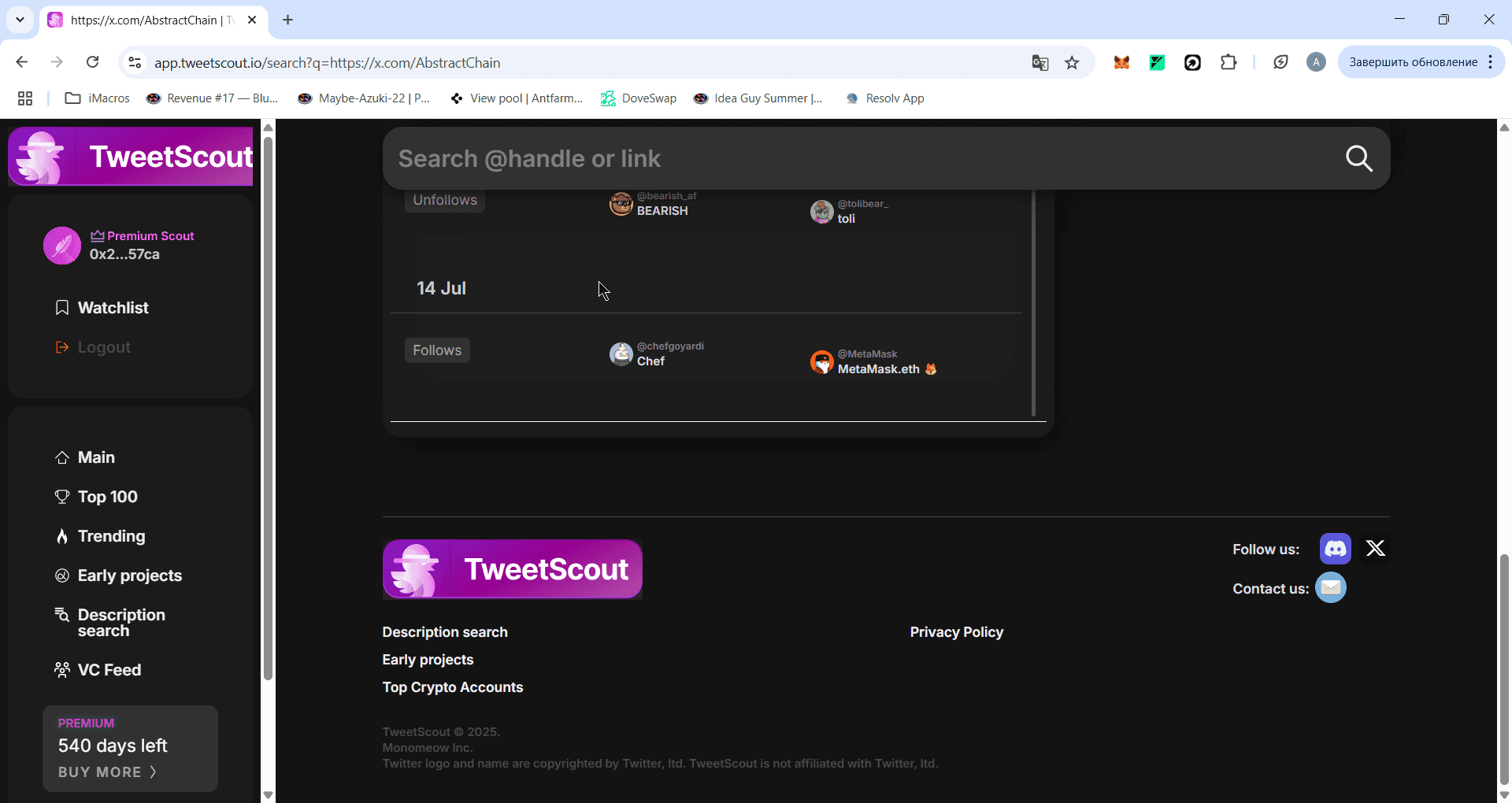1512x803 pixels.
Task: Click the 14 Jul date heading
Action: [x=442, y=288]
